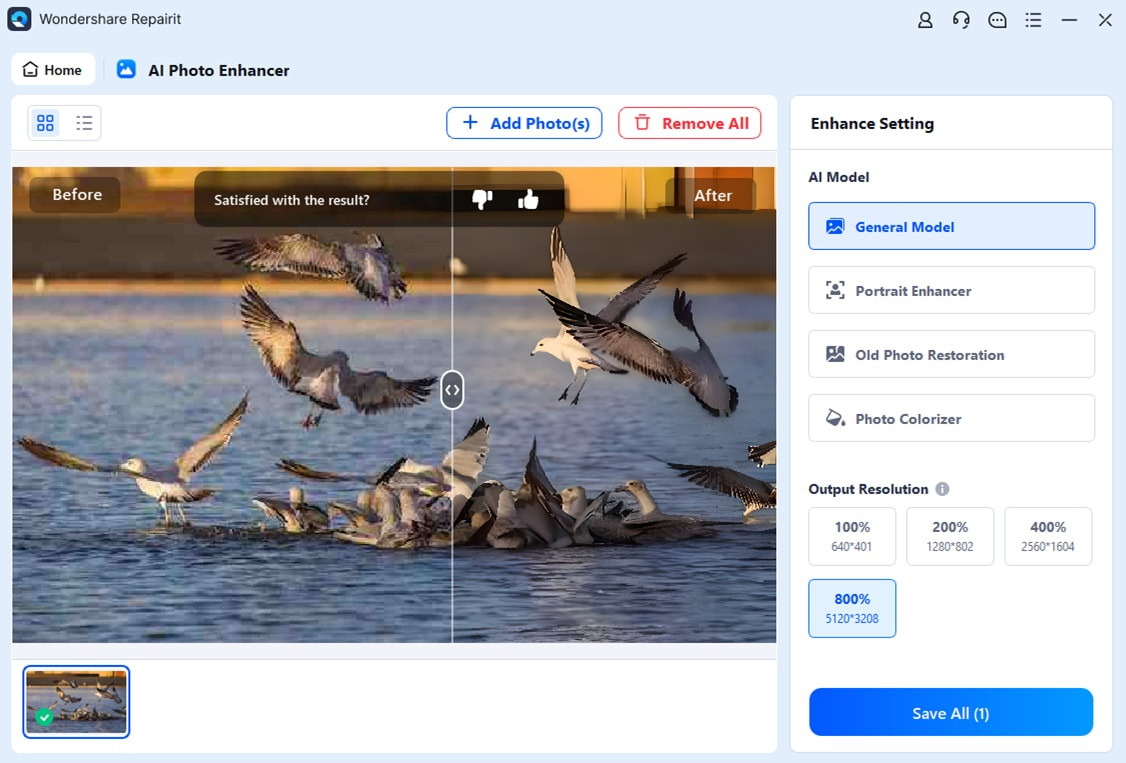Choose 200% output resolution
The height and width of the screenshot is (763, 1126).
pos(950,536)
